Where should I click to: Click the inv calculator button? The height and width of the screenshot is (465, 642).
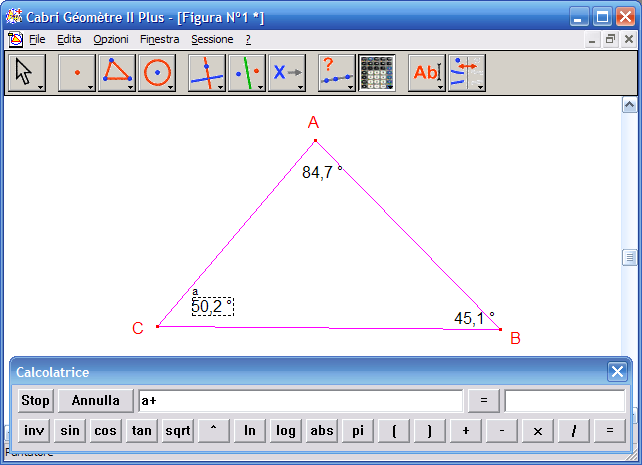click(34, 431)
